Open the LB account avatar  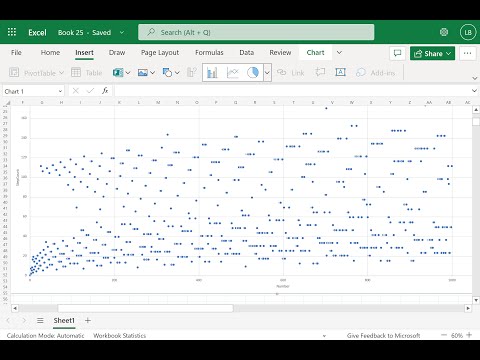[468, 32]
